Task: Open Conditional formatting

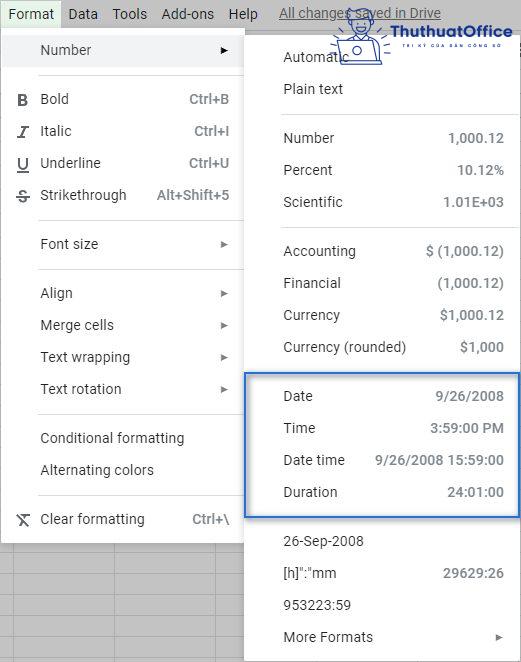Action: tap(123, 438)
